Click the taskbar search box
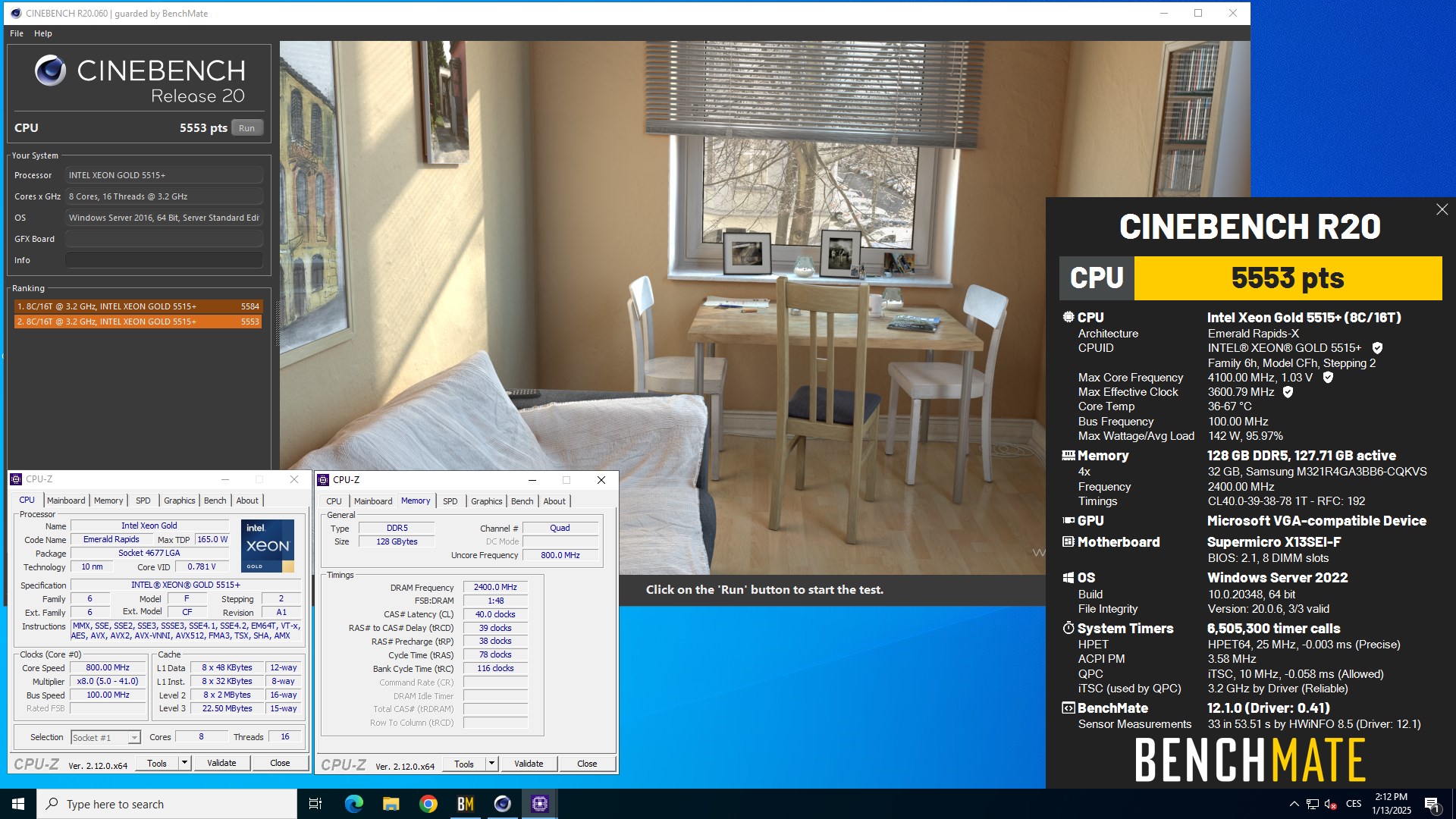Viewport: 1456px width, 819px height. pos(167,804)
